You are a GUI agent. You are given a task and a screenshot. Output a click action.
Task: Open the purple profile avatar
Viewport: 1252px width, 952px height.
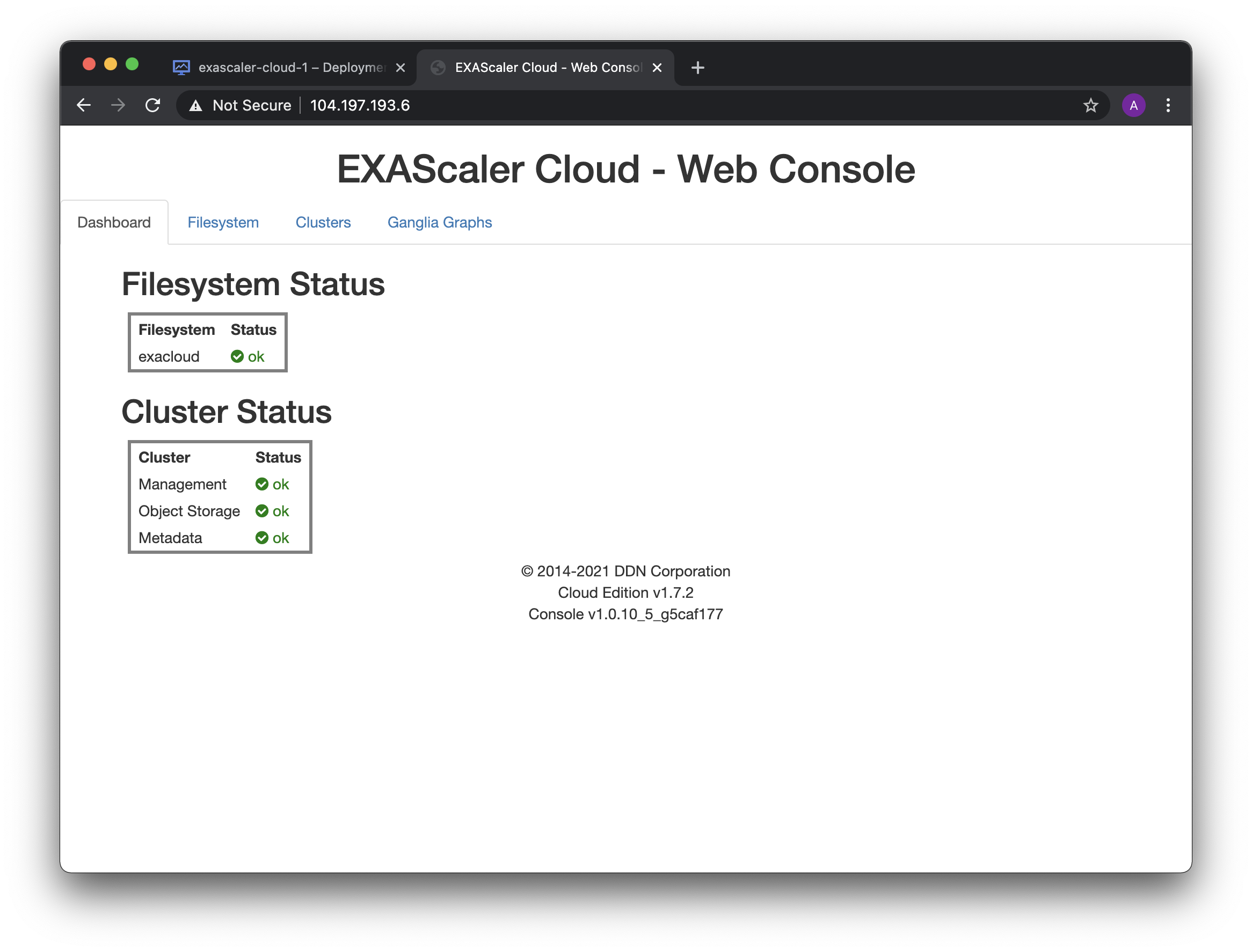pyautogui.click(x=1133, y=105)
